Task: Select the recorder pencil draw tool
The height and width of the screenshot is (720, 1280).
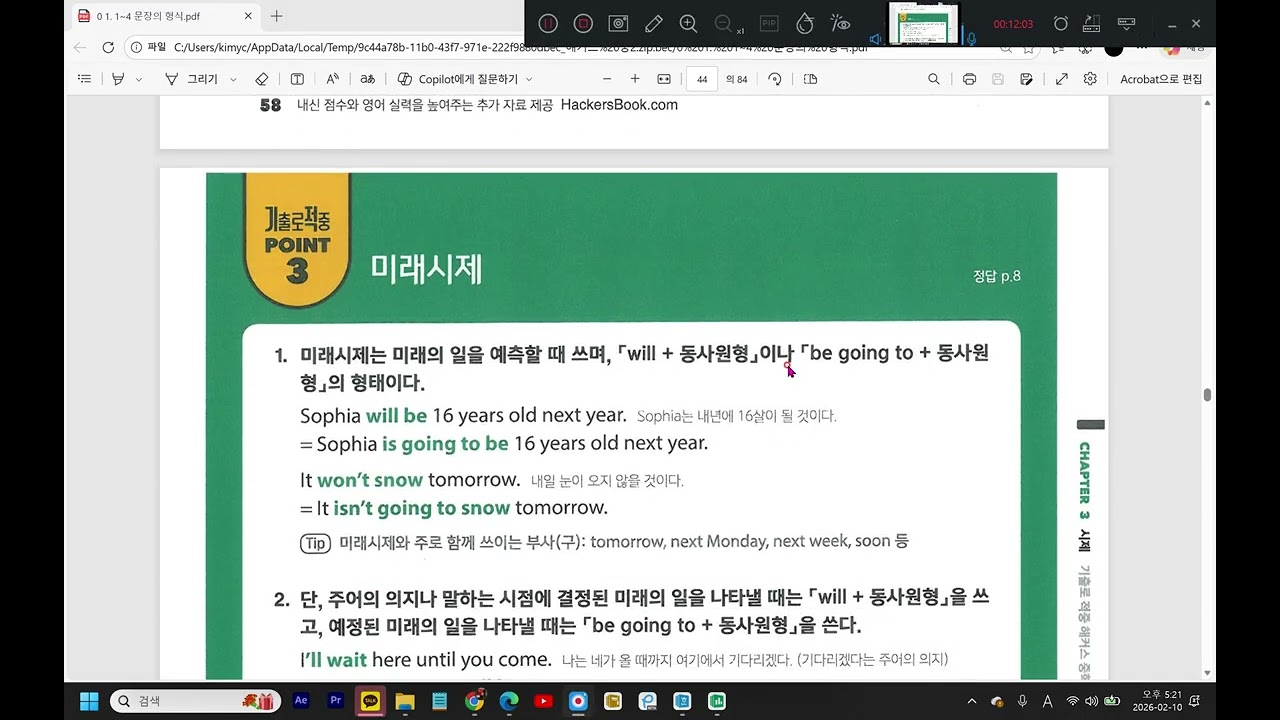Action: pos(654,23)
